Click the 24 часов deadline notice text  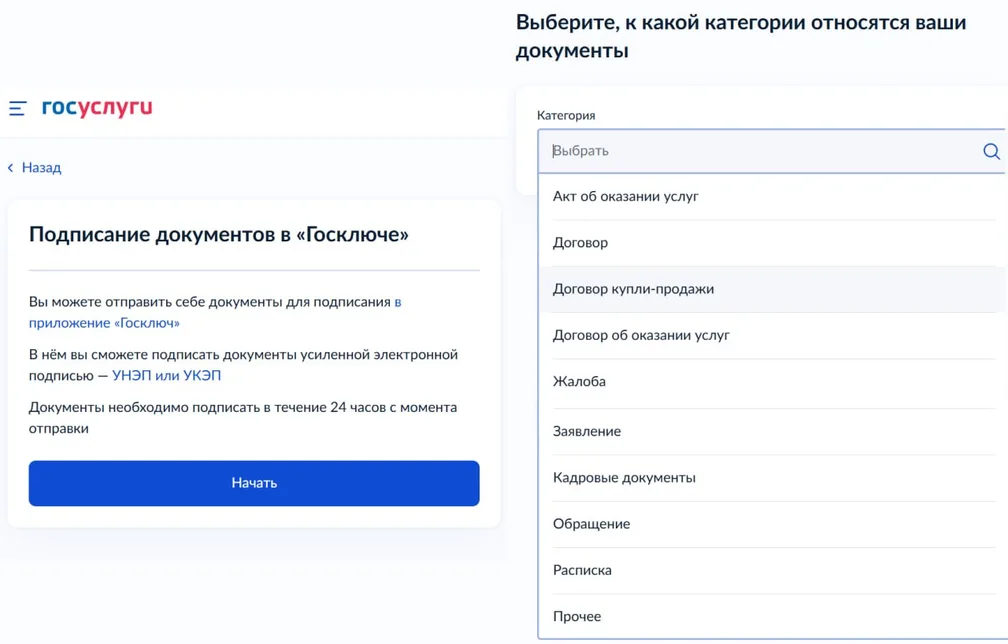click(243, 418)
